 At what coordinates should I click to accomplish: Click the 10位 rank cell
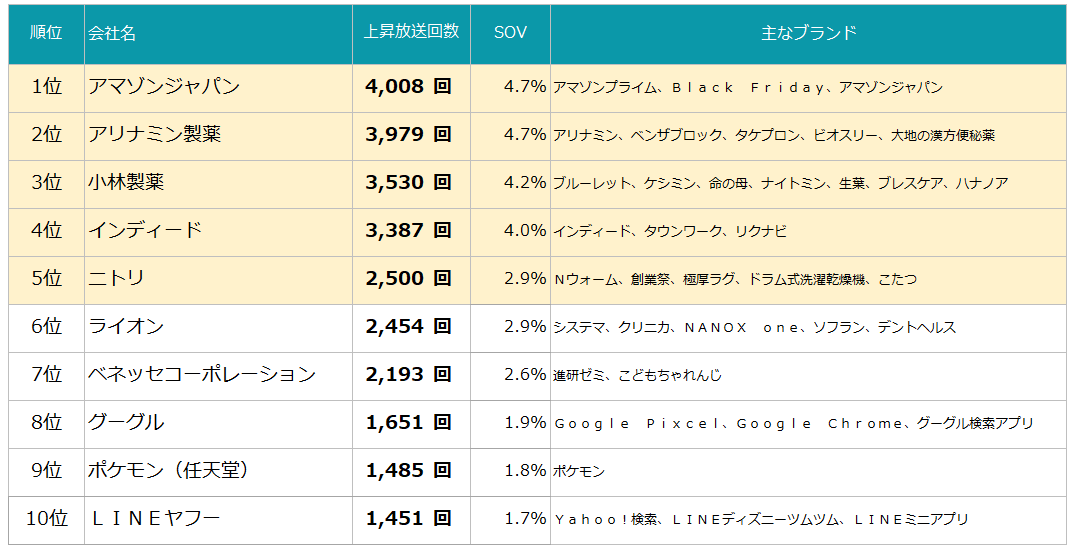(x=46, y=519)
